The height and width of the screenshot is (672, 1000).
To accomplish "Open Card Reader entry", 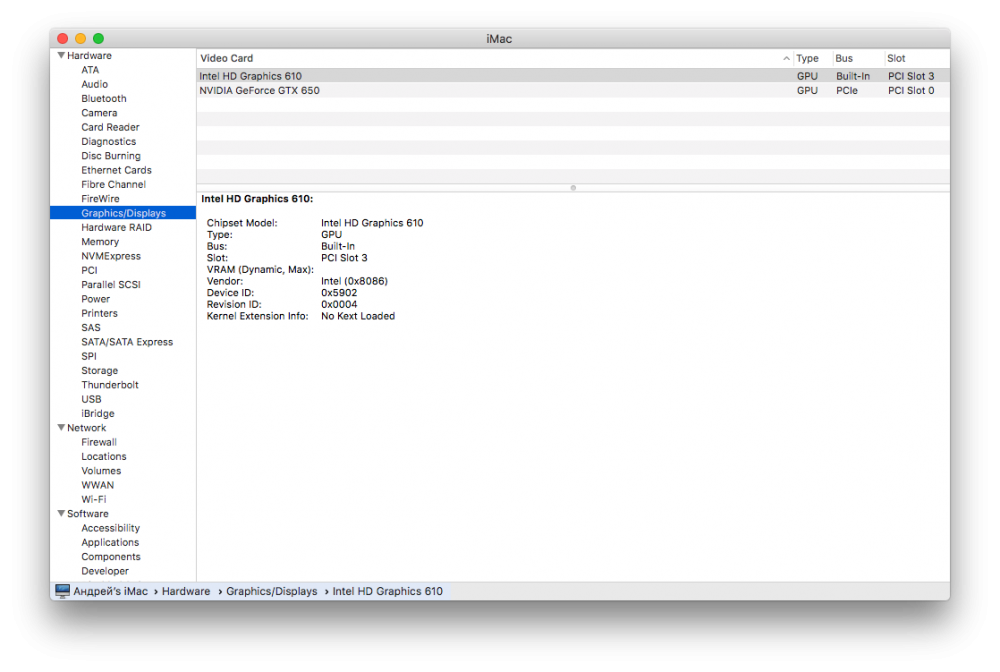I will tap(110, 128).
